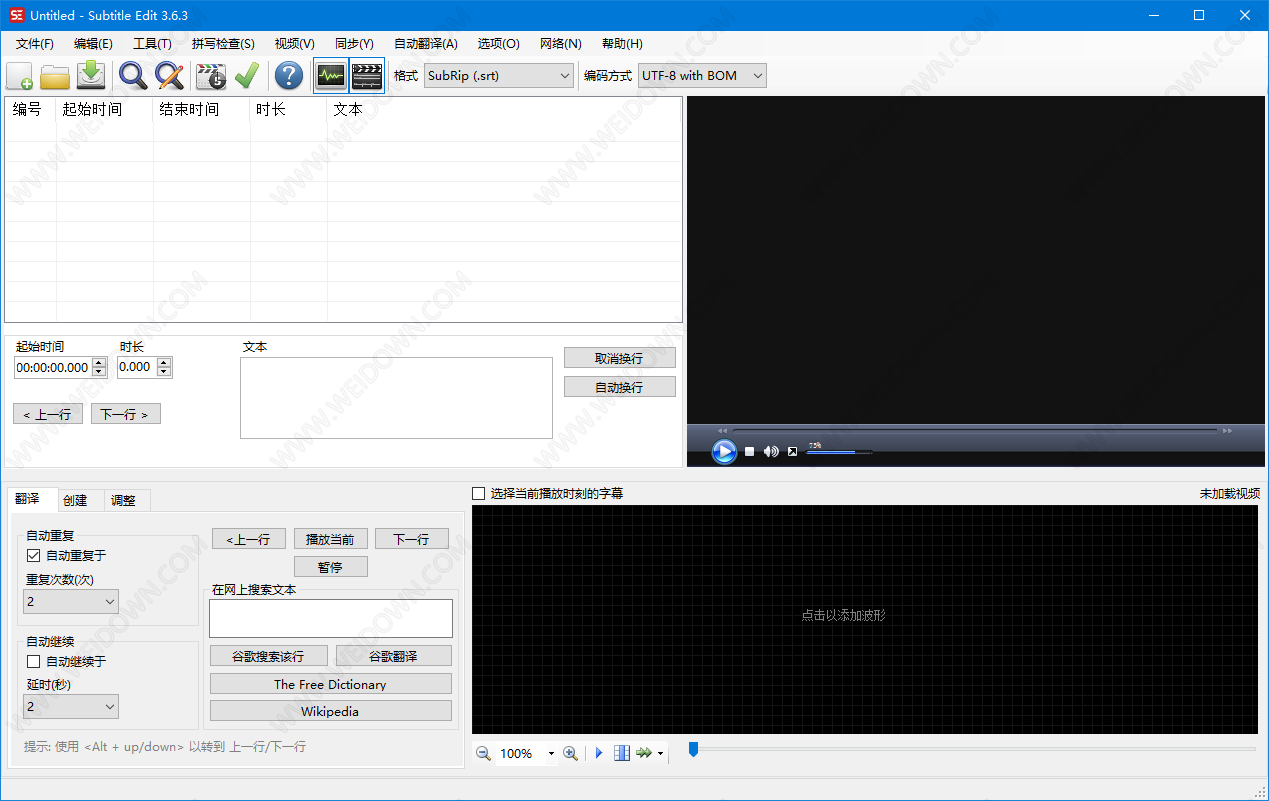This screenshot has width=1269, height=801.
Task: Click the green double-arrow waveform icon
Action: [644, 753]
